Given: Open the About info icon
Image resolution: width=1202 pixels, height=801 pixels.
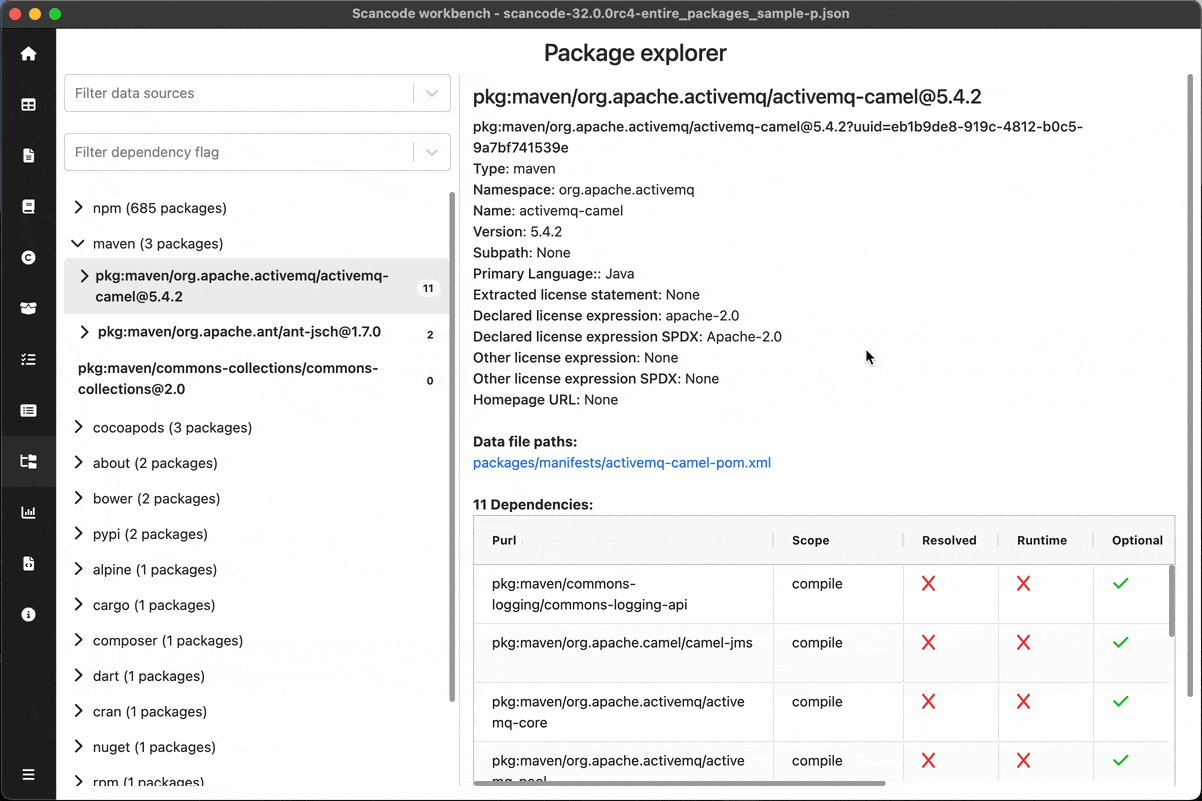Looking at the screenshot, I should tap(28, 614).
